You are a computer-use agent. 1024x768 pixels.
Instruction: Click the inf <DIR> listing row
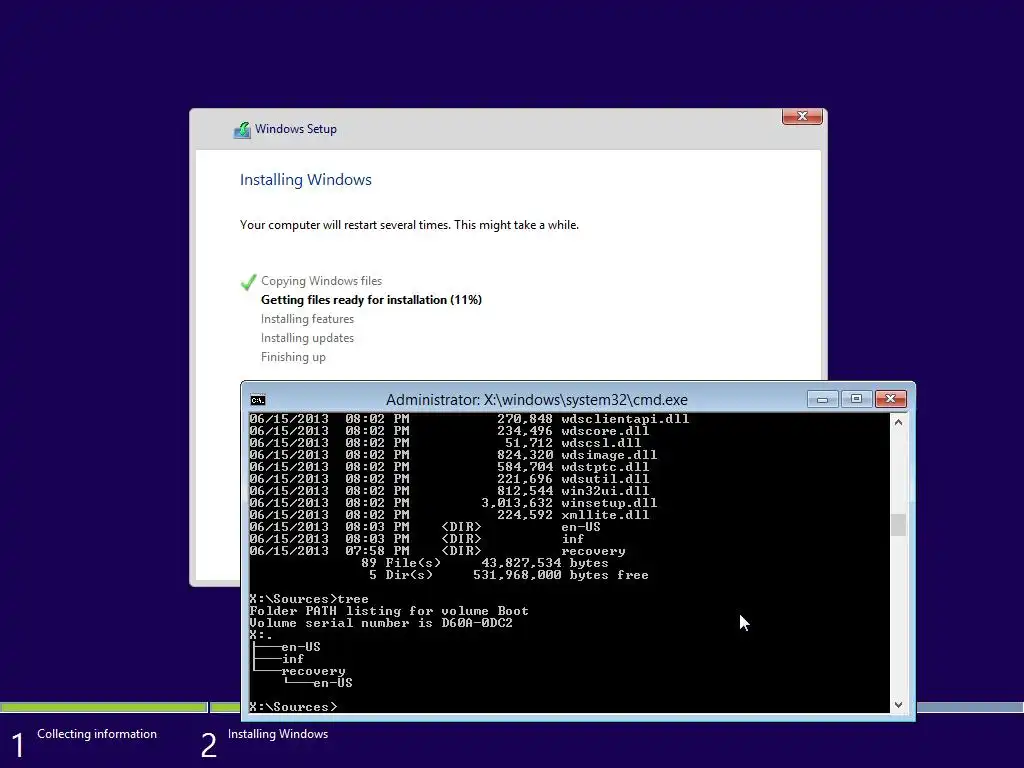[x=417, y=539]
